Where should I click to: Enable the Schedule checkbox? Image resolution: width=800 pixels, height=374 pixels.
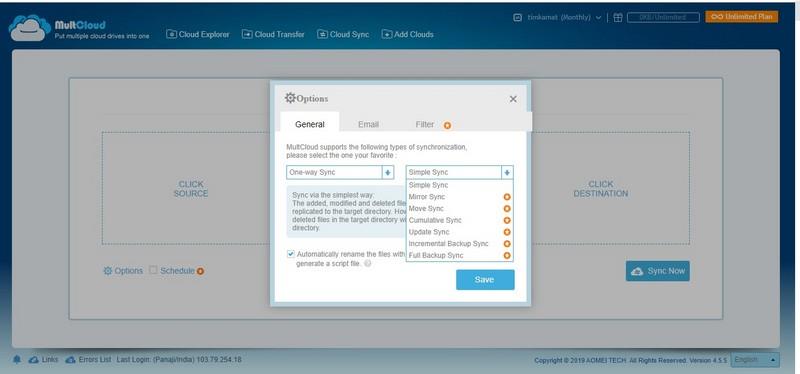click(153, 270)
